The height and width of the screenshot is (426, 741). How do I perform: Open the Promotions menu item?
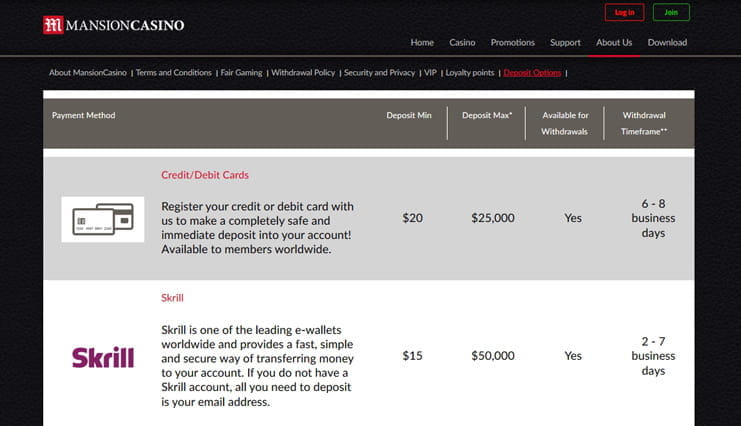[x=513, y=43]
